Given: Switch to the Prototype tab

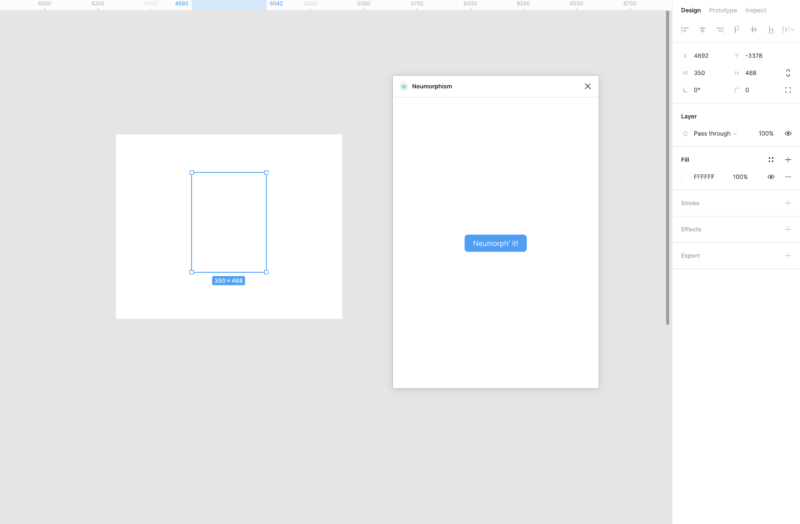Looking at the screenshot, I should (723, 10).
